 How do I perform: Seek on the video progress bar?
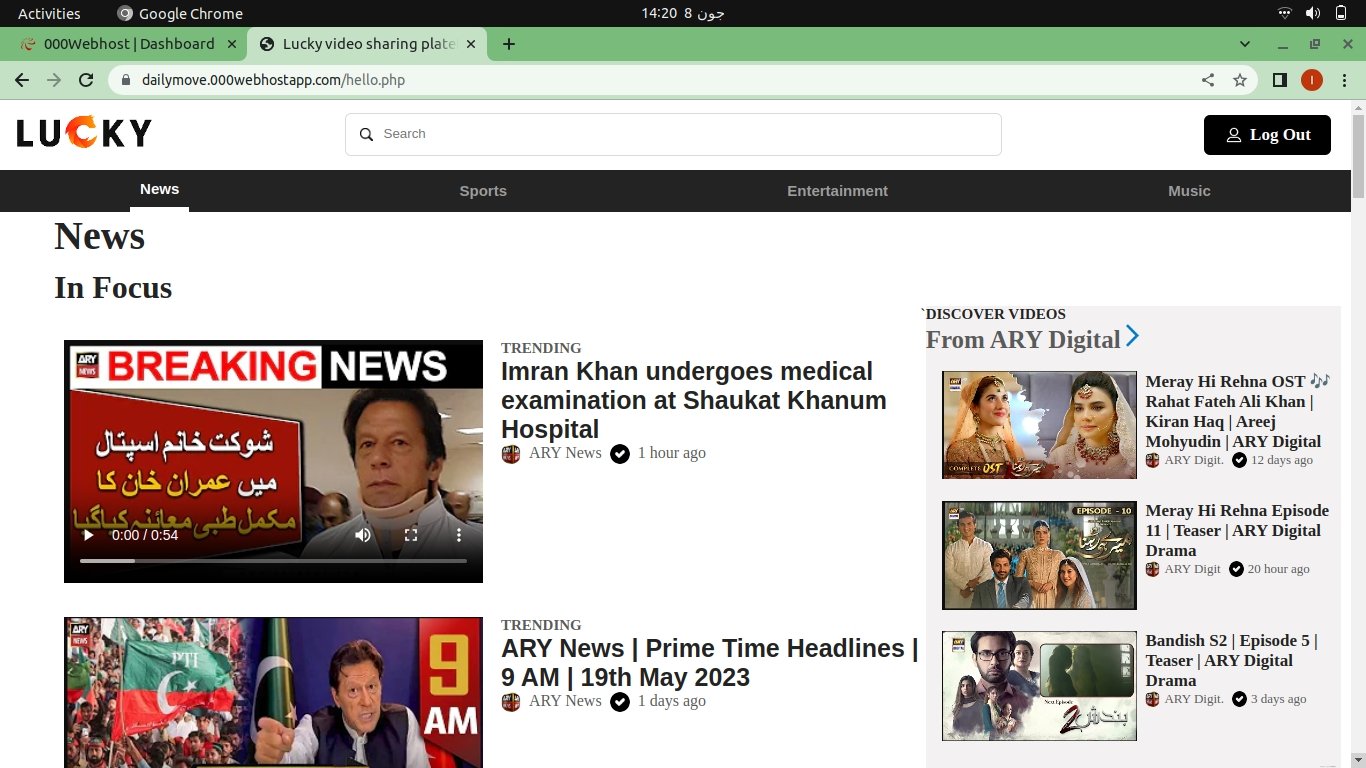(x=273, y=561)
